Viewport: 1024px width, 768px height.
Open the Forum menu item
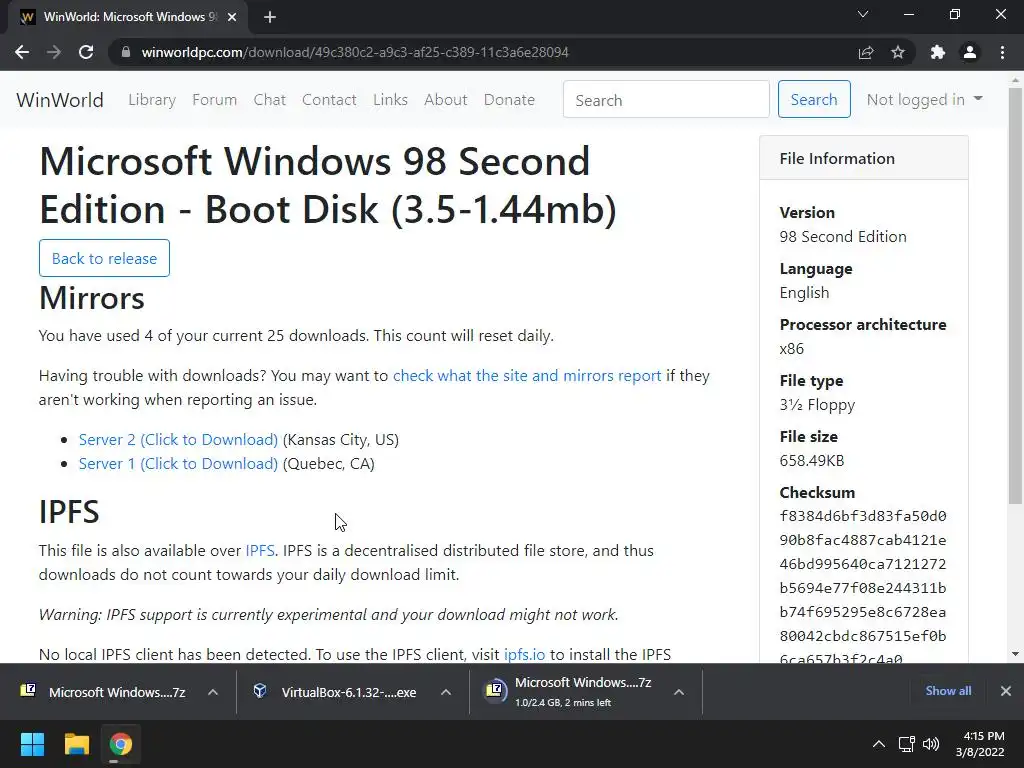[x=214, y=99]
